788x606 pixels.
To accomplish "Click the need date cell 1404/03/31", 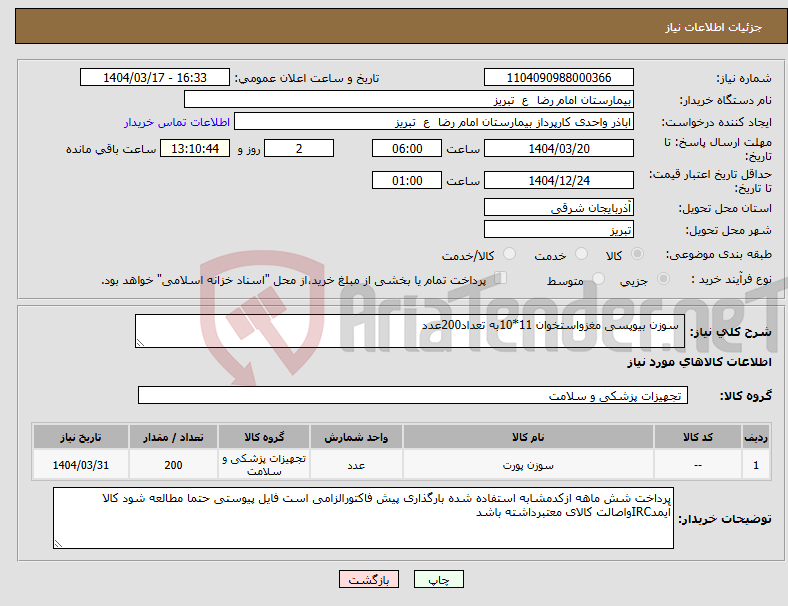I will [x=81, y=465].
